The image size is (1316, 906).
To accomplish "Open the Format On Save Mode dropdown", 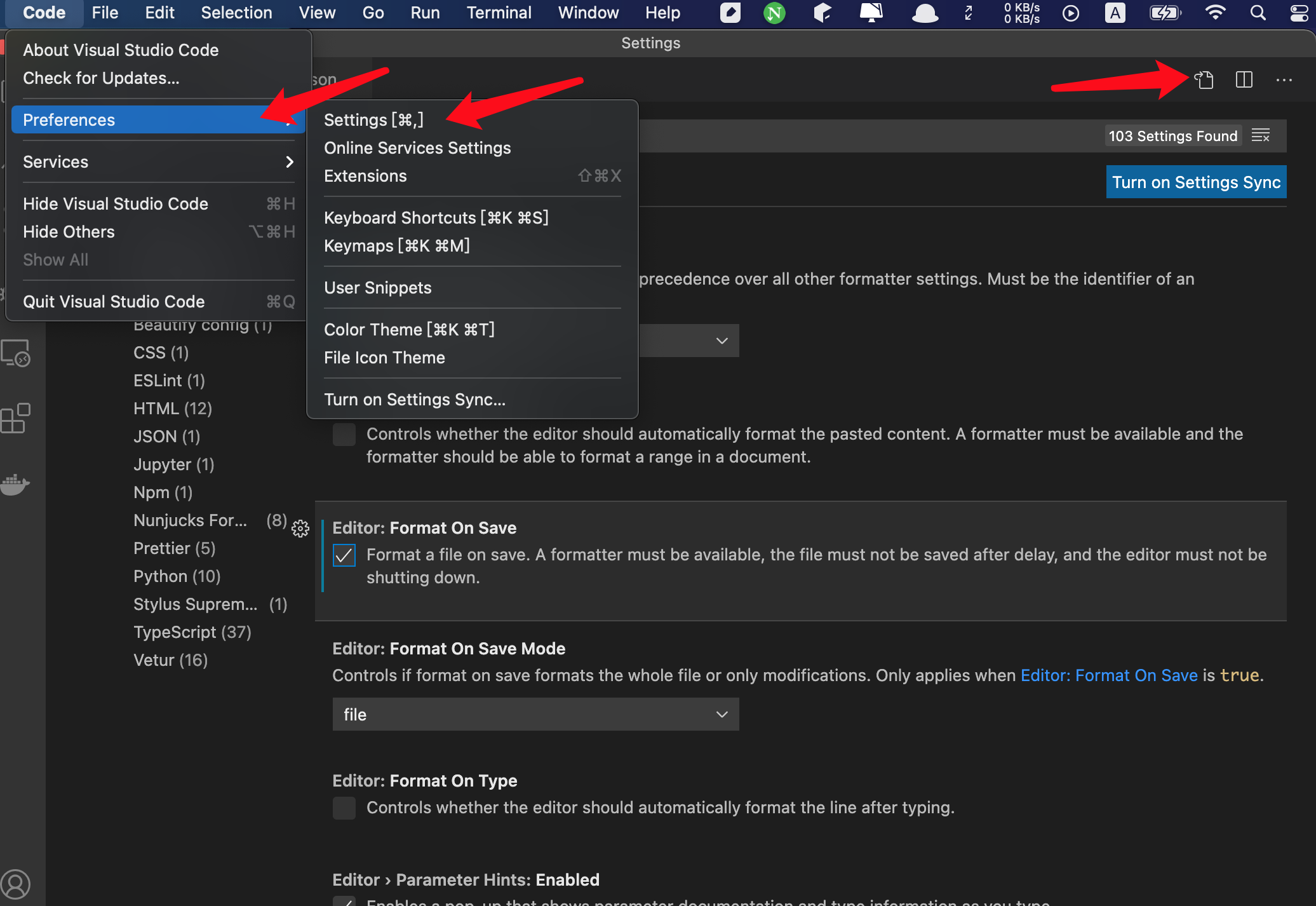I will click(x=535, y=714).
